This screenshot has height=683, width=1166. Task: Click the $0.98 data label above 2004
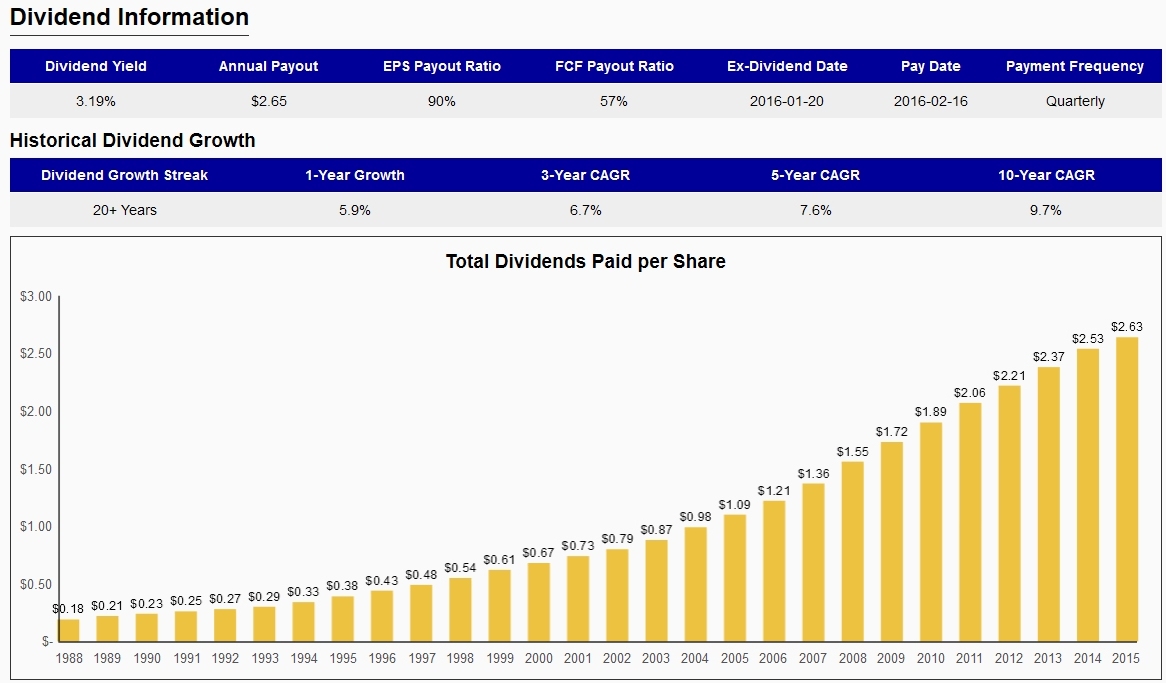[695, 517]
